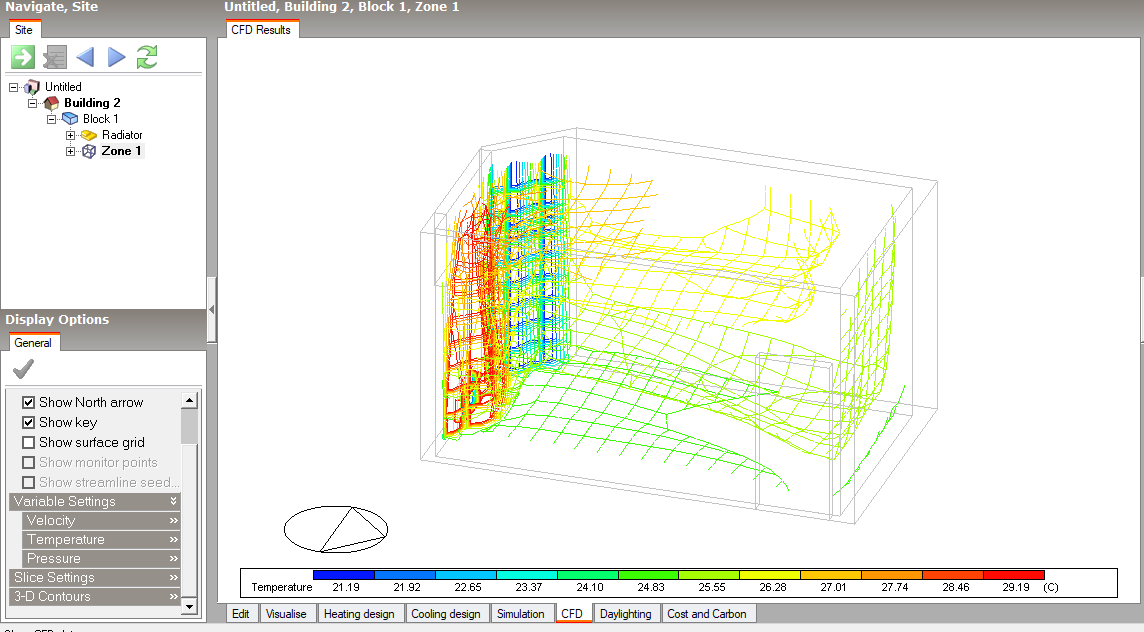
Task: Click the green refresh arrows icon
Action: pos(147,57)
